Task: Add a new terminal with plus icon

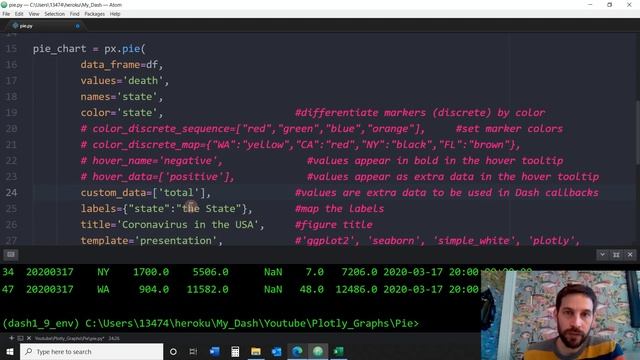Action: [x=11, y=338]
